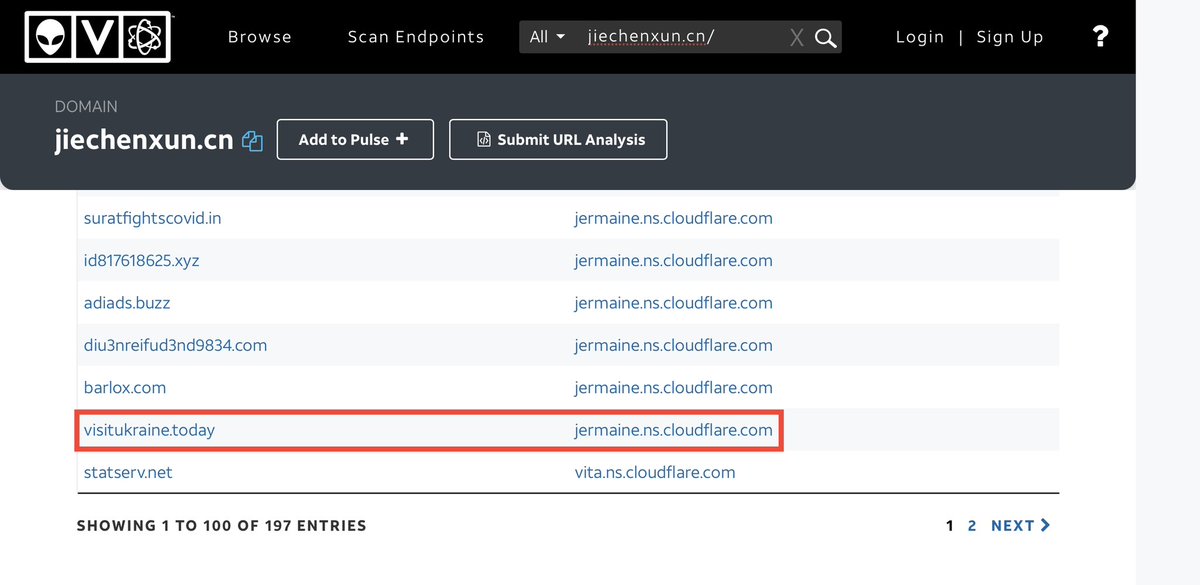This screenshot has height=585, width=1200.
Task: Open the statserv.net domain link
Action: [x=128, y=472]
